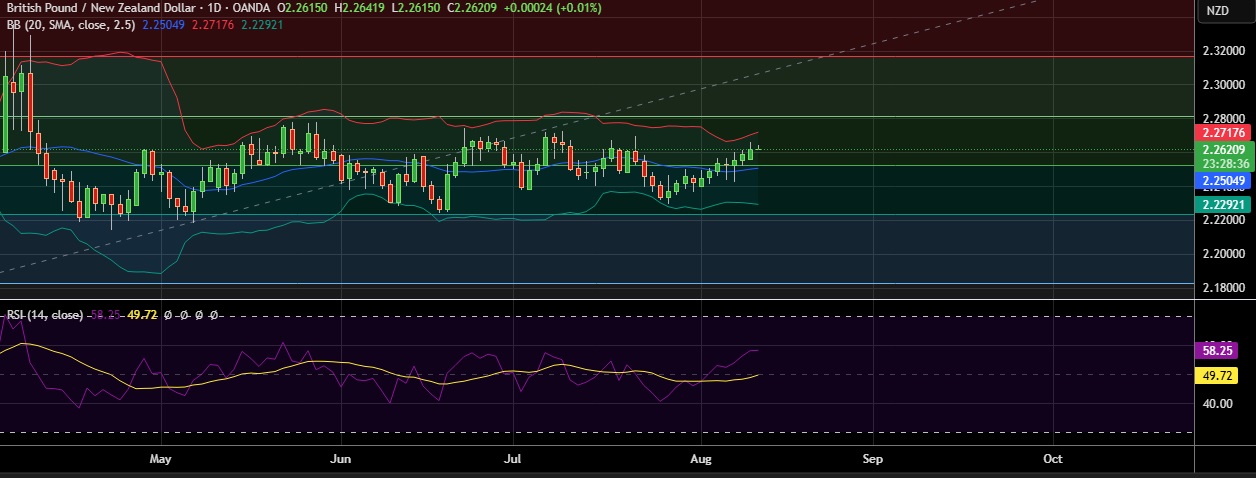This screenshot has width=1256, height=478.
Task: Click the purple 58.25 value in RSI legend
Action: (104, 315)
